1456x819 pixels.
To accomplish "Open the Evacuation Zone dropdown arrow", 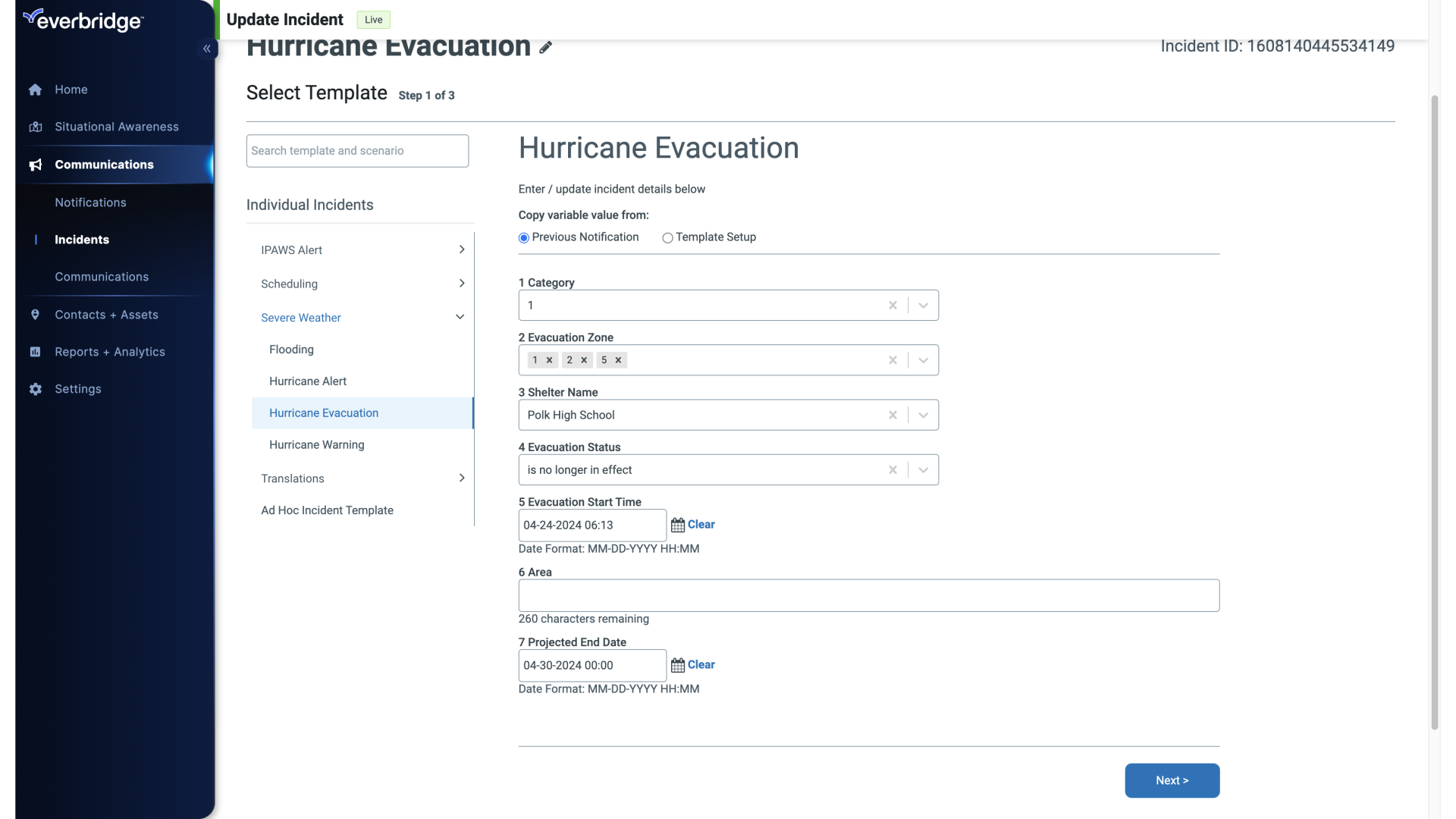I will [923, 360].
